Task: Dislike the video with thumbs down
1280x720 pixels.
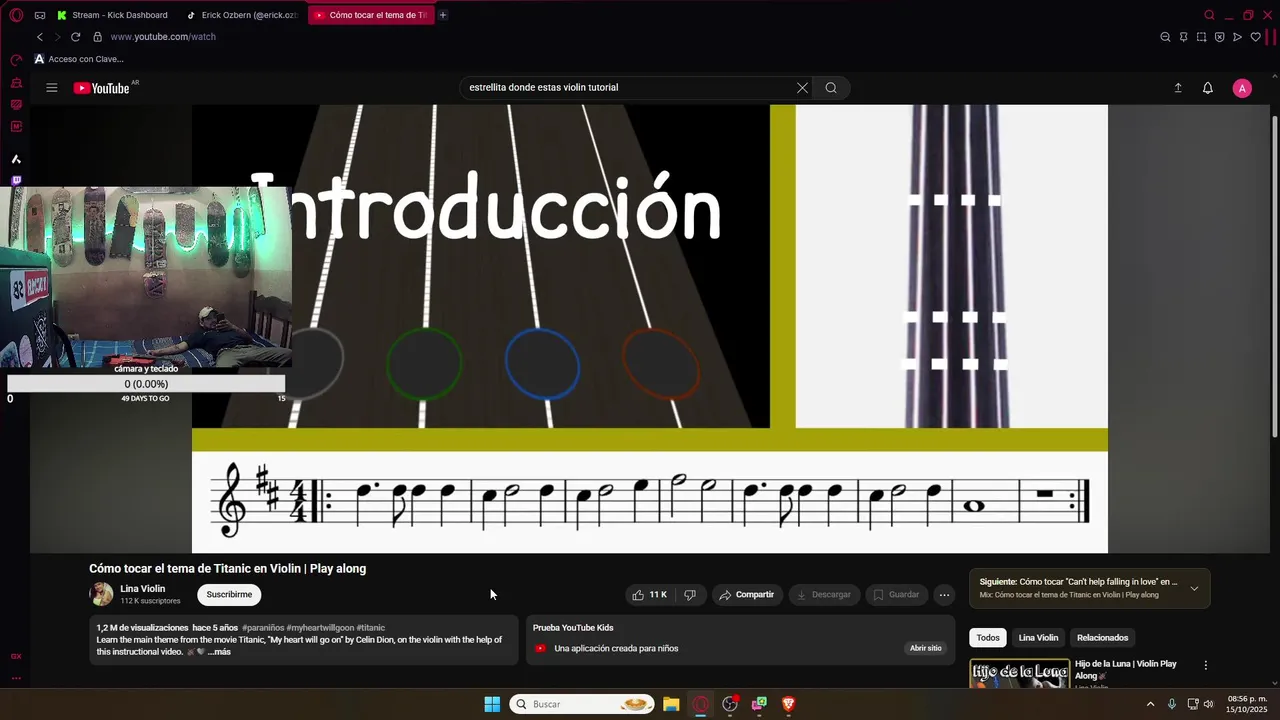Action: (690, 595)
